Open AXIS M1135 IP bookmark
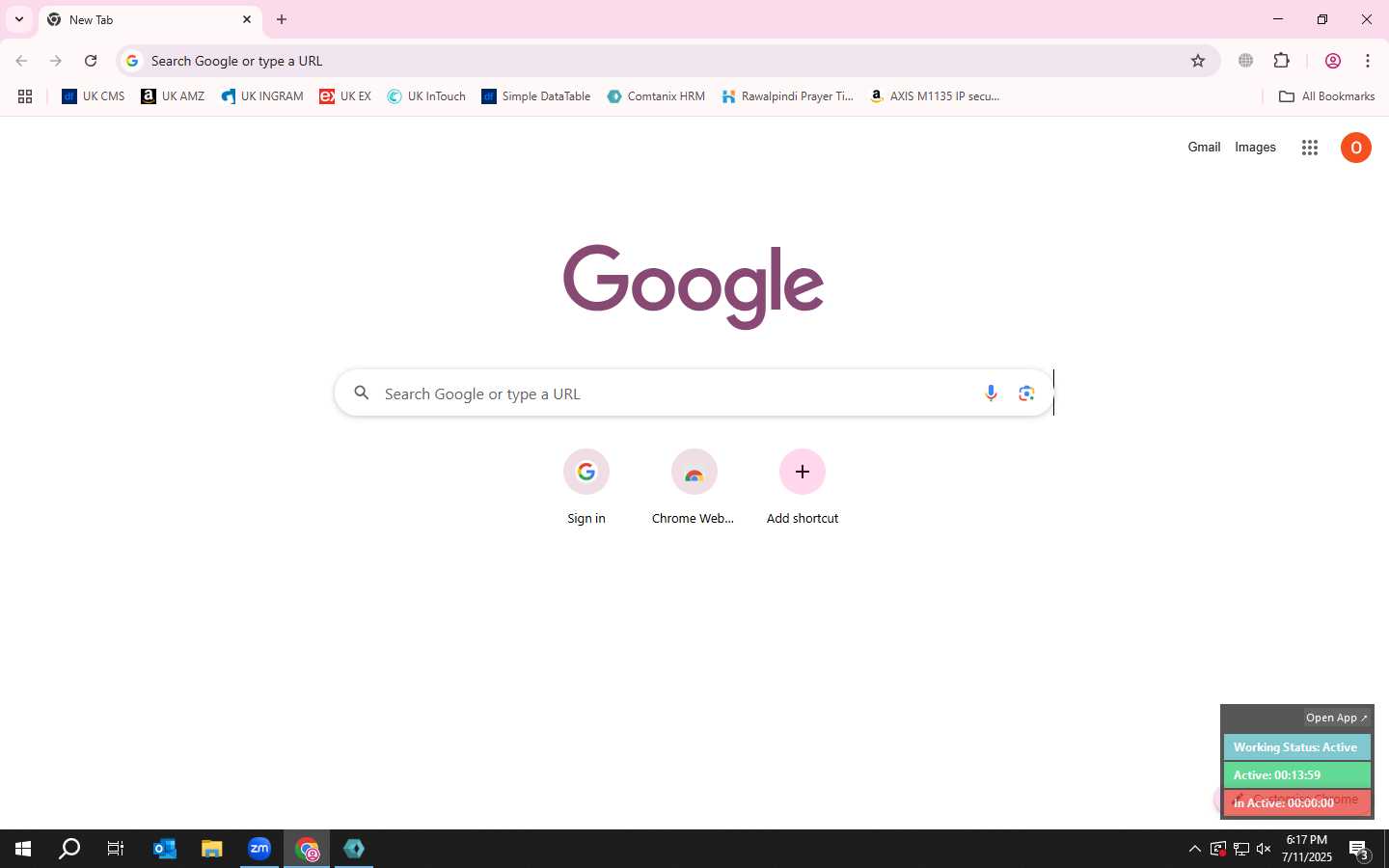 click(935, 96)
